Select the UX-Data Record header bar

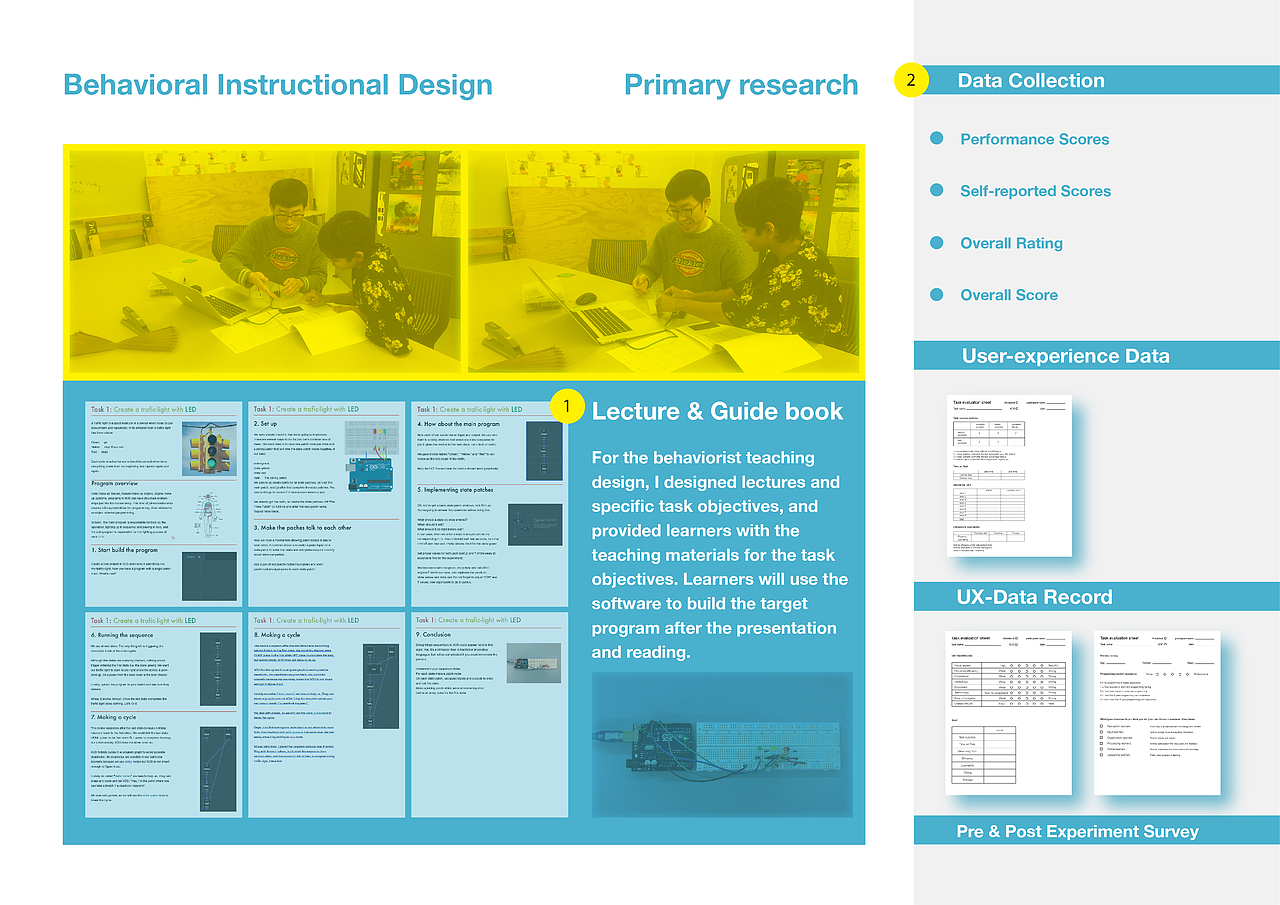point(1097,597)
